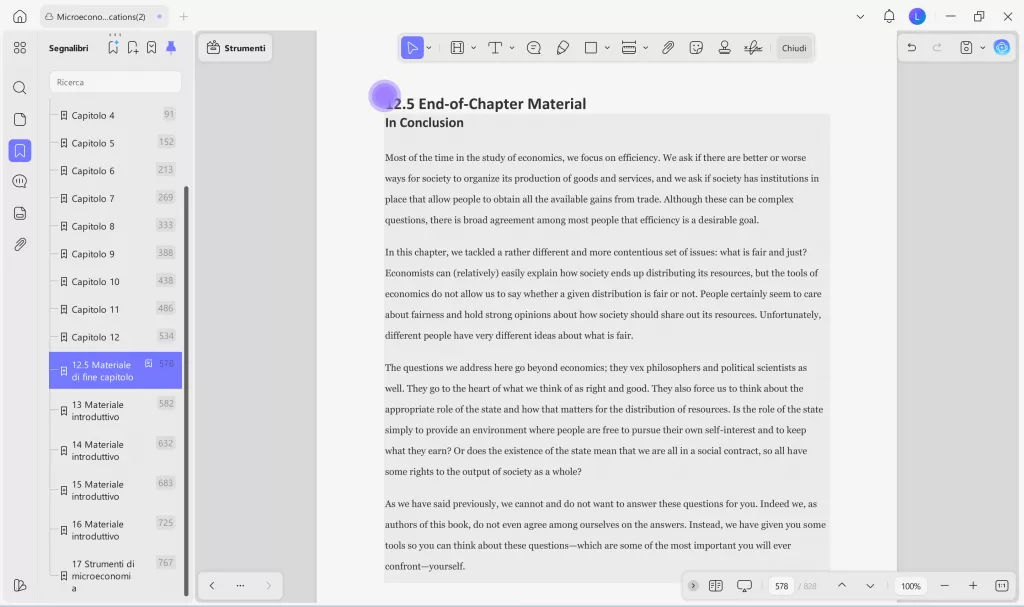The image size is (1024, 607).
Task: Open the comment speech-bubble tool
Action: tap(534, 47)
